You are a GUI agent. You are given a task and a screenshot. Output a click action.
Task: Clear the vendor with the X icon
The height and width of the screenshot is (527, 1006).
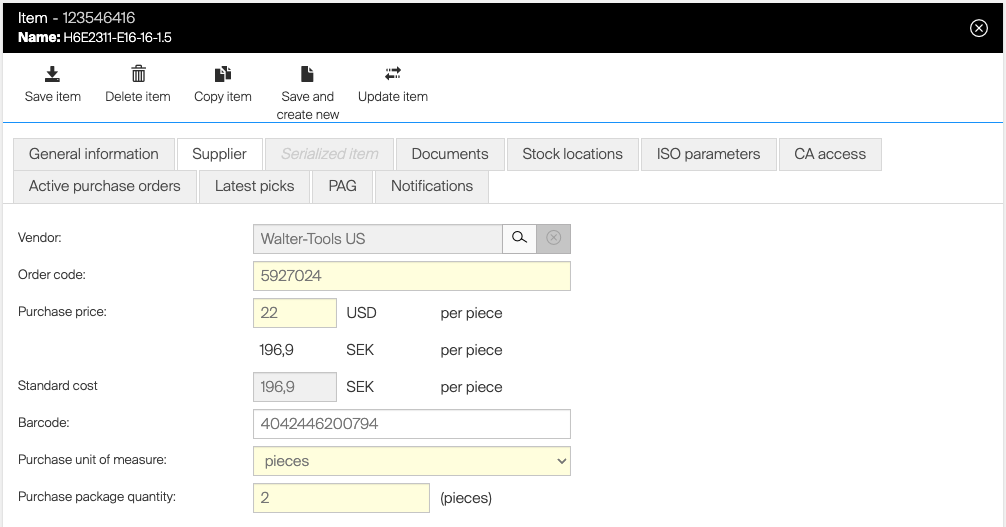tap(553, 239)
